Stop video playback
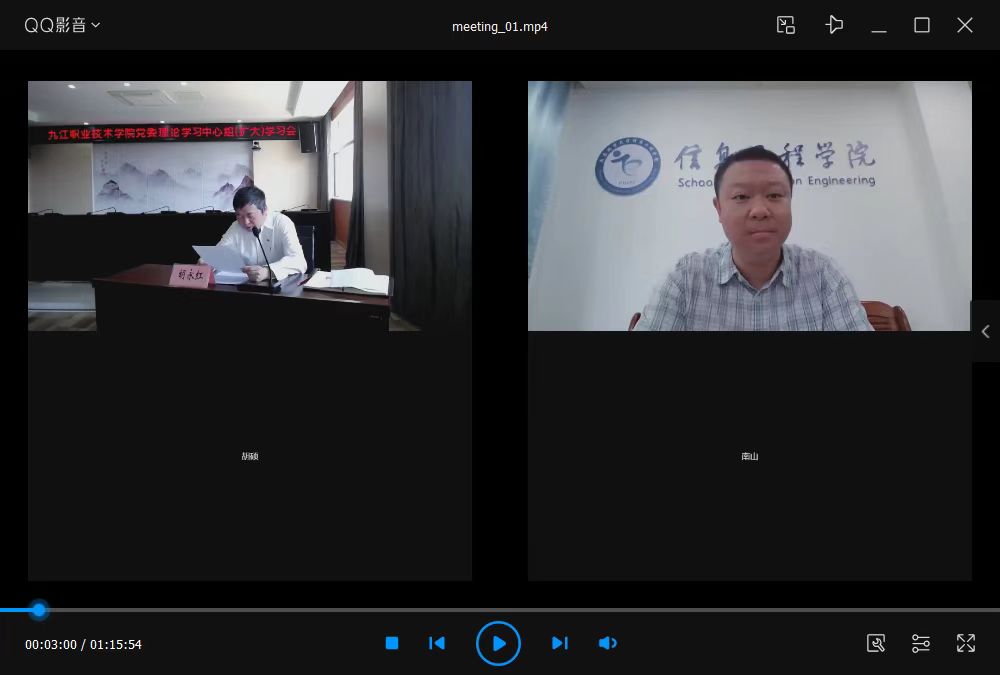1000x675 pixels. [x=392, y=643]
